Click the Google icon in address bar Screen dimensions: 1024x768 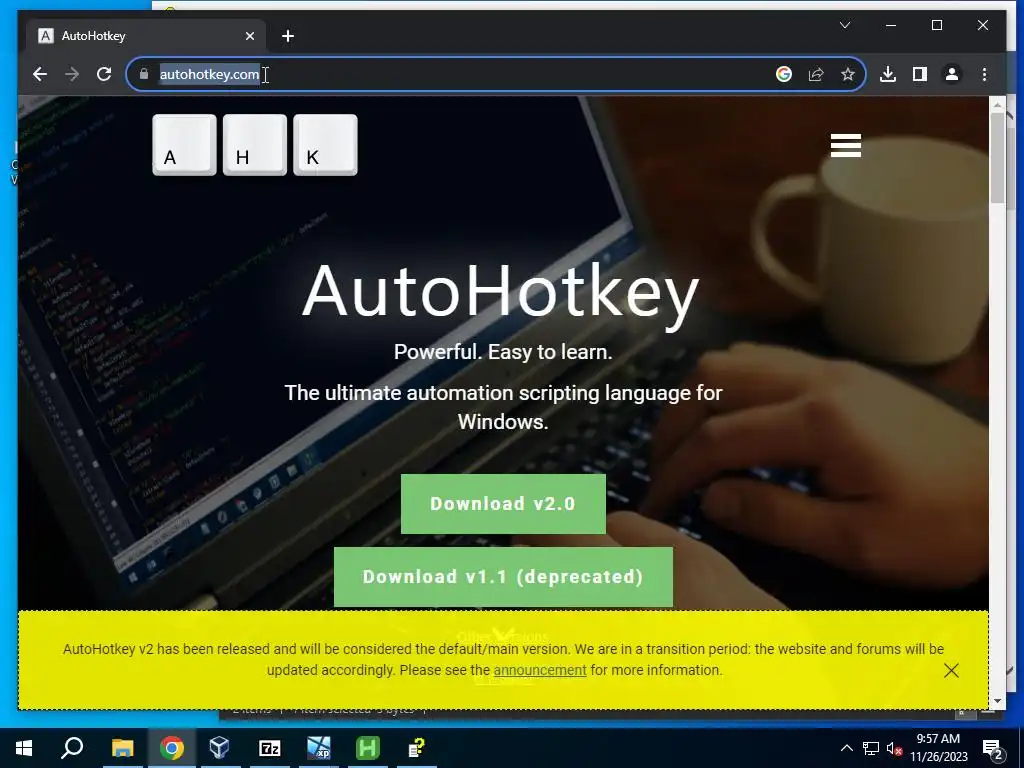pyautogui.click(x=784, y=74)
